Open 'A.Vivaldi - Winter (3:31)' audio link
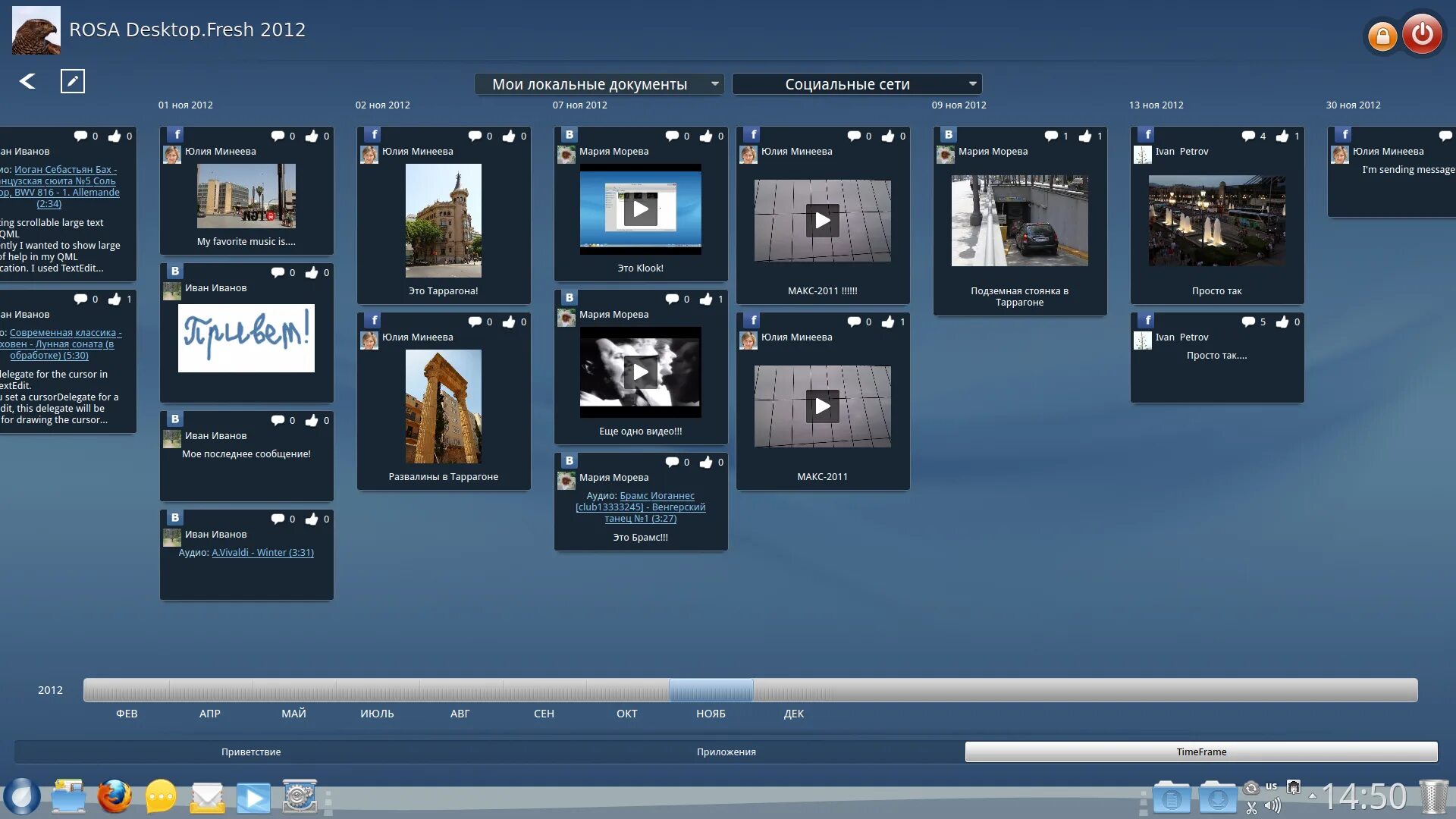 pyautogui.click(x=262, y=553)
